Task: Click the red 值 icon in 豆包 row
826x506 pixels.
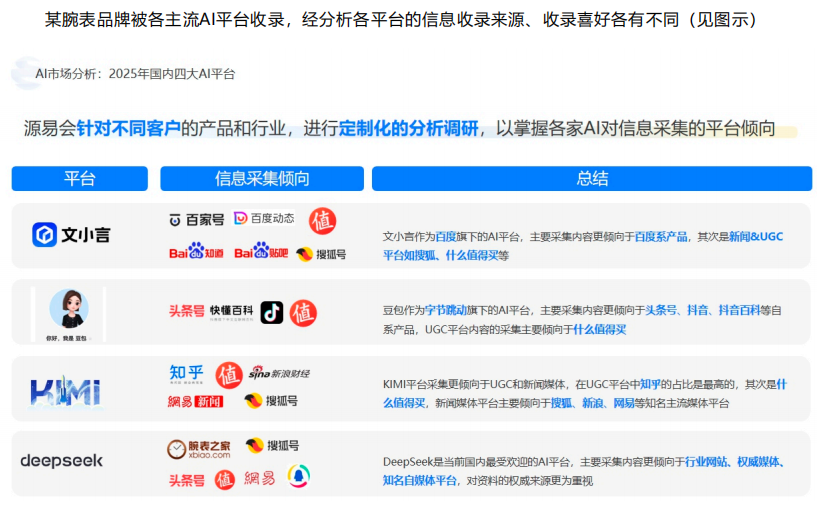Action: [x=303, y=313]
